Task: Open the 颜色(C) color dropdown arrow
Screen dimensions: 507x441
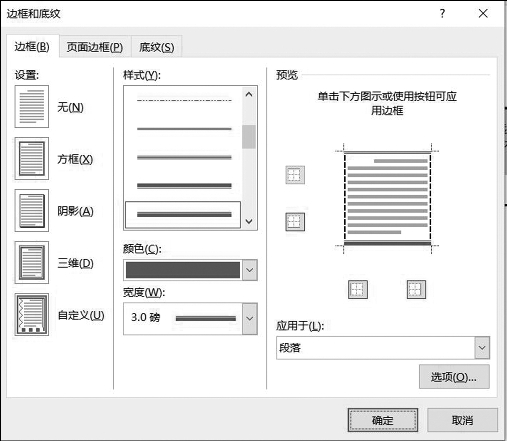Action: [250, 270]
